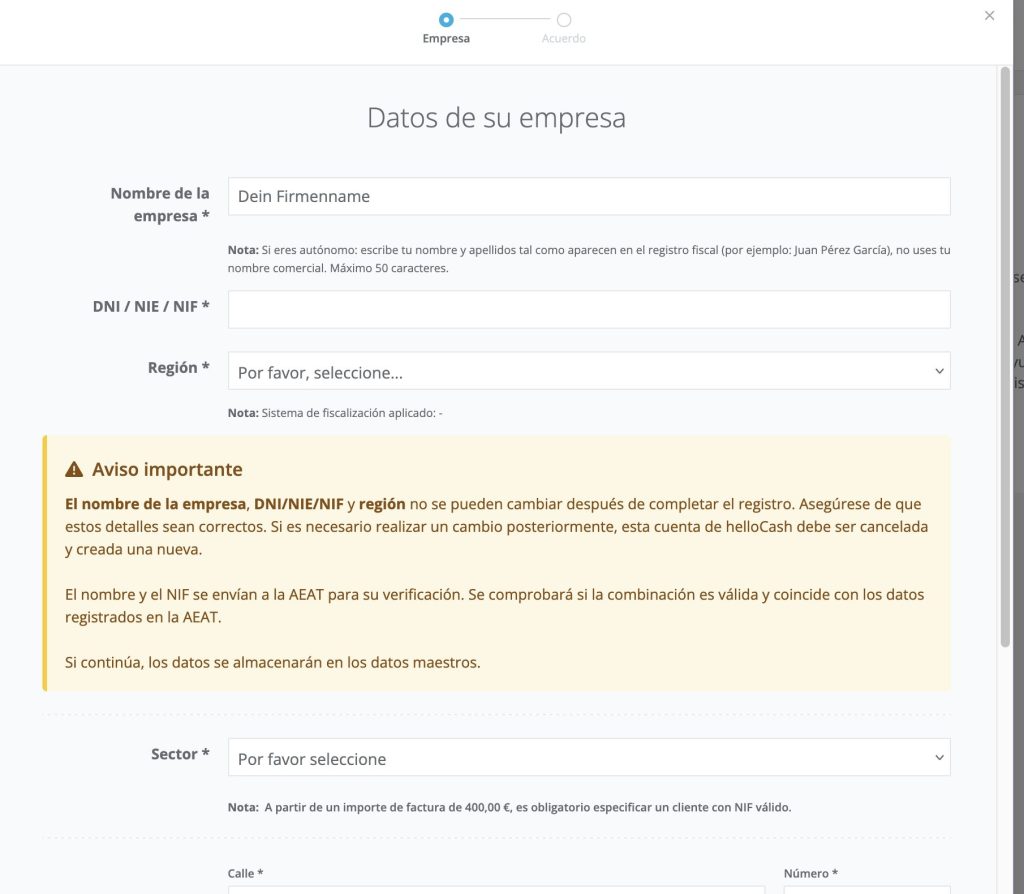Image resolution: width=1024 pixels, height=894 pixels.
Task: Select the Acuerdo step indicator
Action: click(564, 20)
